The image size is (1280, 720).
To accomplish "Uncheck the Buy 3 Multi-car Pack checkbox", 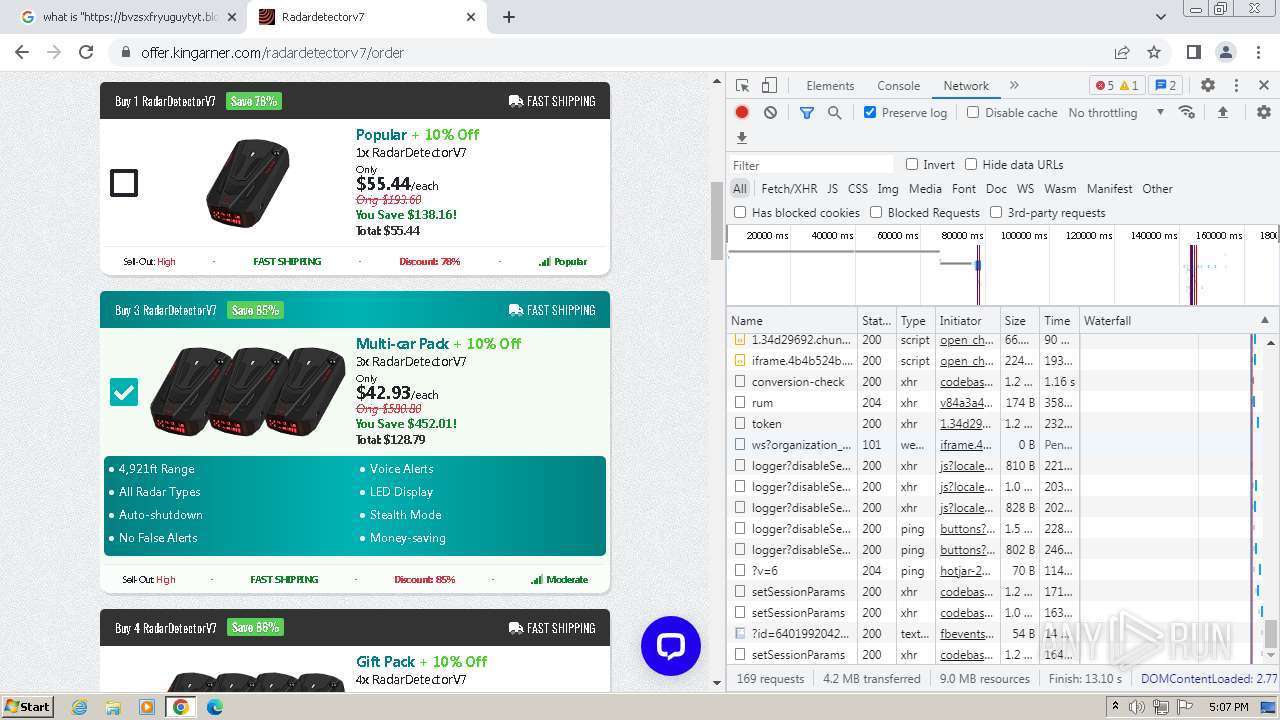I will pos(124,392).
